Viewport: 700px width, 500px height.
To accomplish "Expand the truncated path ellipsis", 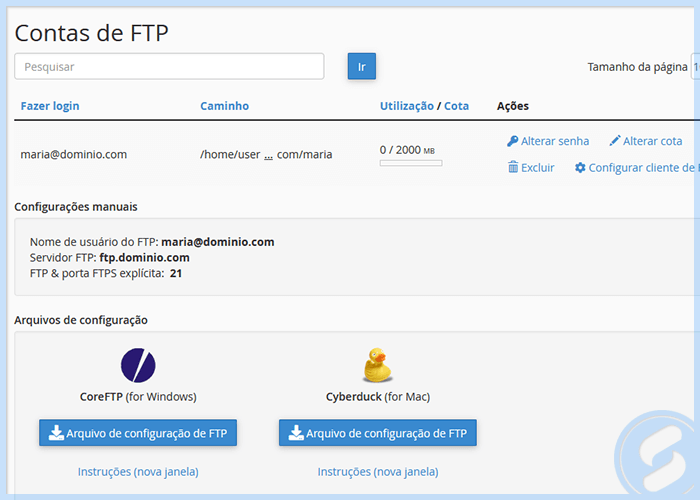I will (x=268, y=155).
